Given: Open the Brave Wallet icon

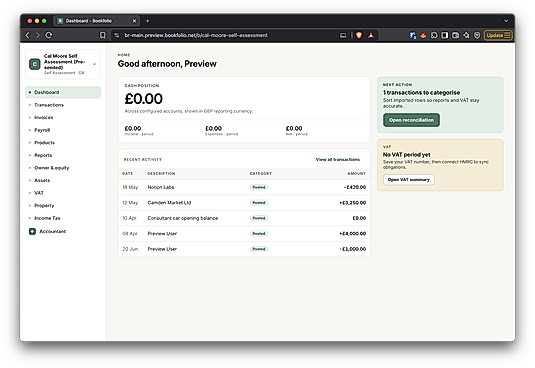Looking at the screenshot, I should (x=456, y=35).
